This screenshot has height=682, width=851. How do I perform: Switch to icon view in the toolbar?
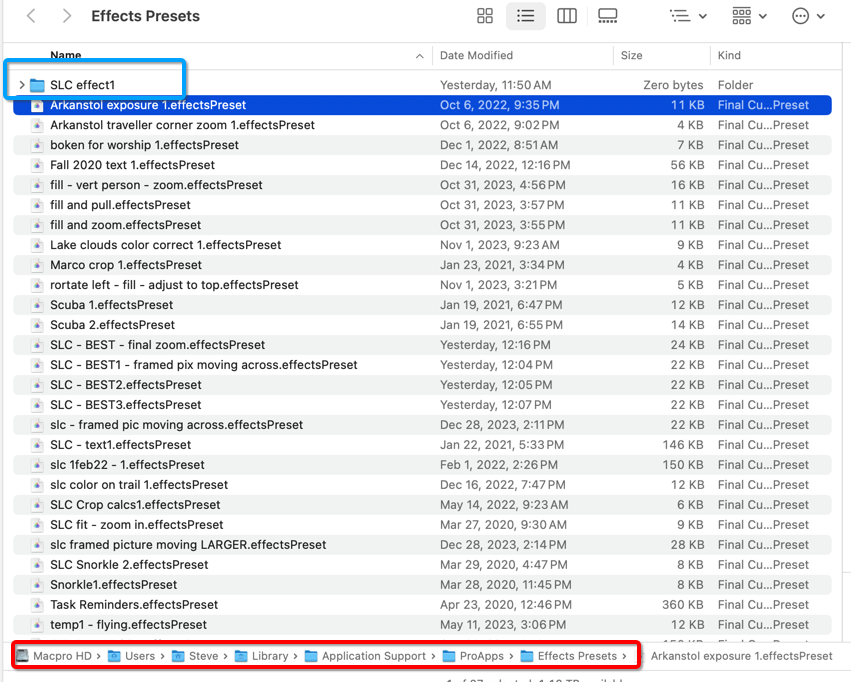pyautogui.click(x=485, y=16)
